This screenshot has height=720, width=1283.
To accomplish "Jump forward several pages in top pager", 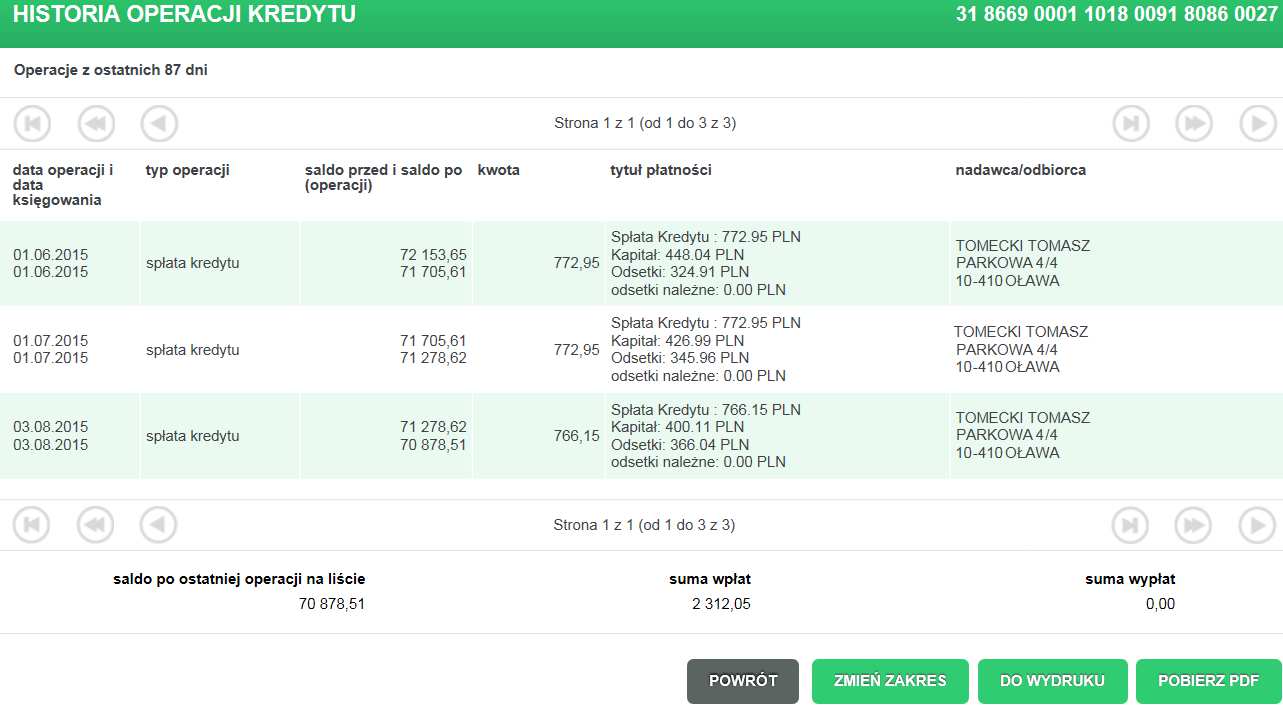I will 1194,124.
